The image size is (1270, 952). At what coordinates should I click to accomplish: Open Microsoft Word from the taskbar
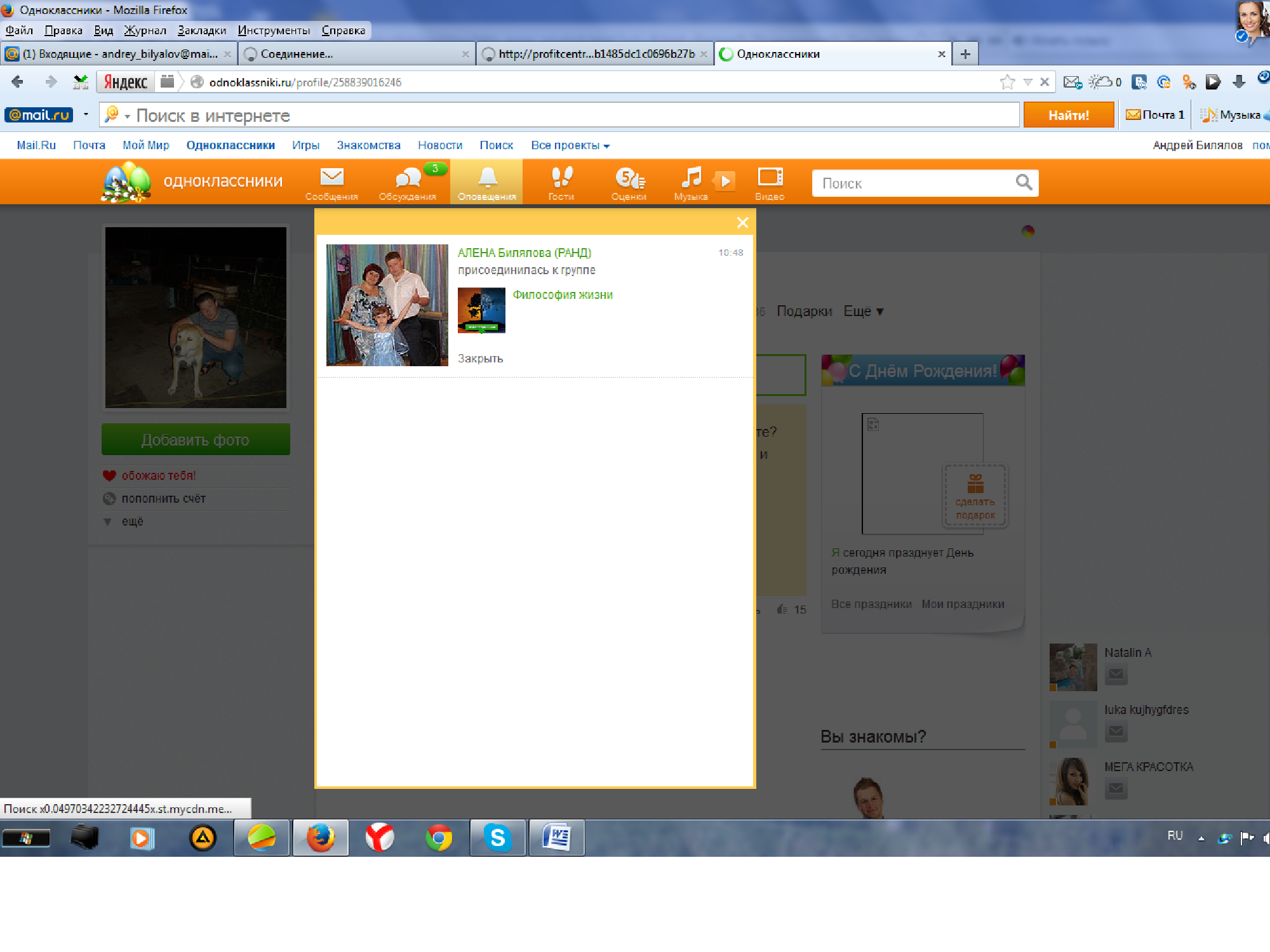557,838
